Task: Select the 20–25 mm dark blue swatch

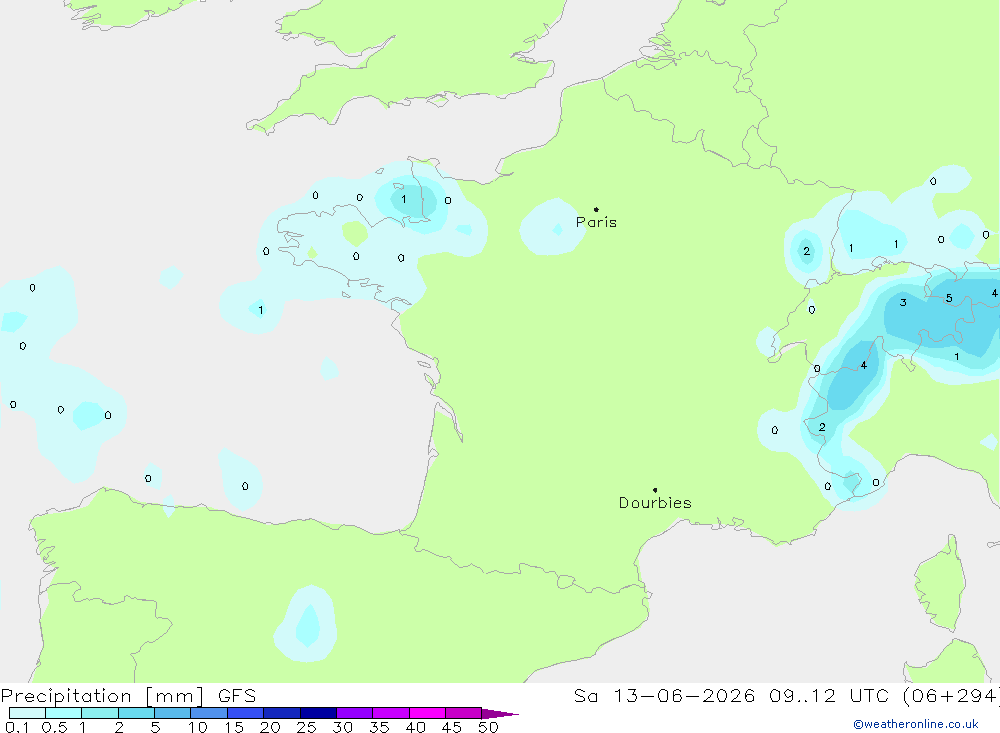Action: tap(282, 713)
